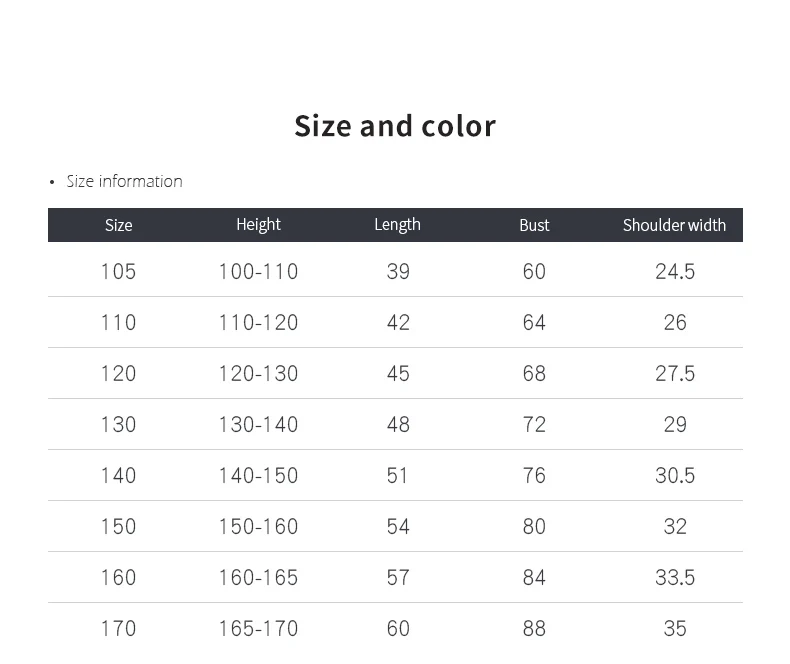Click the Length column header
Image resolution: width=790 pixels, height=664 pixels.
click(397, 225)
